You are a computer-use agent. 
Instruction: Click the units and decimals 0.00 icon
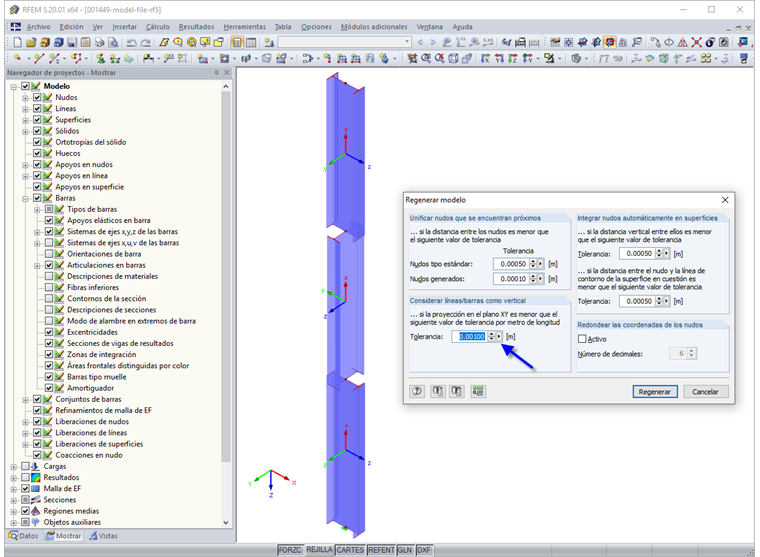coord(478,391)
